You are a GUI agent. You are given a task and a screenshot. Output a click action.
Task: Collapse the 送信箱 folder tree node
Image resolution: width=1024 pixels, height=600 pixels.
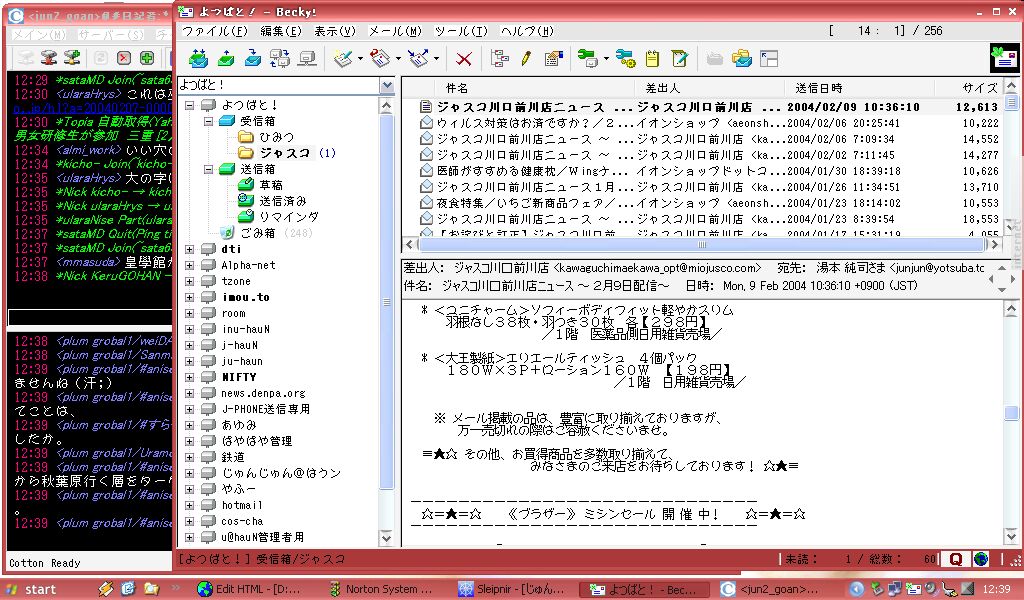[x=208, y=169]
